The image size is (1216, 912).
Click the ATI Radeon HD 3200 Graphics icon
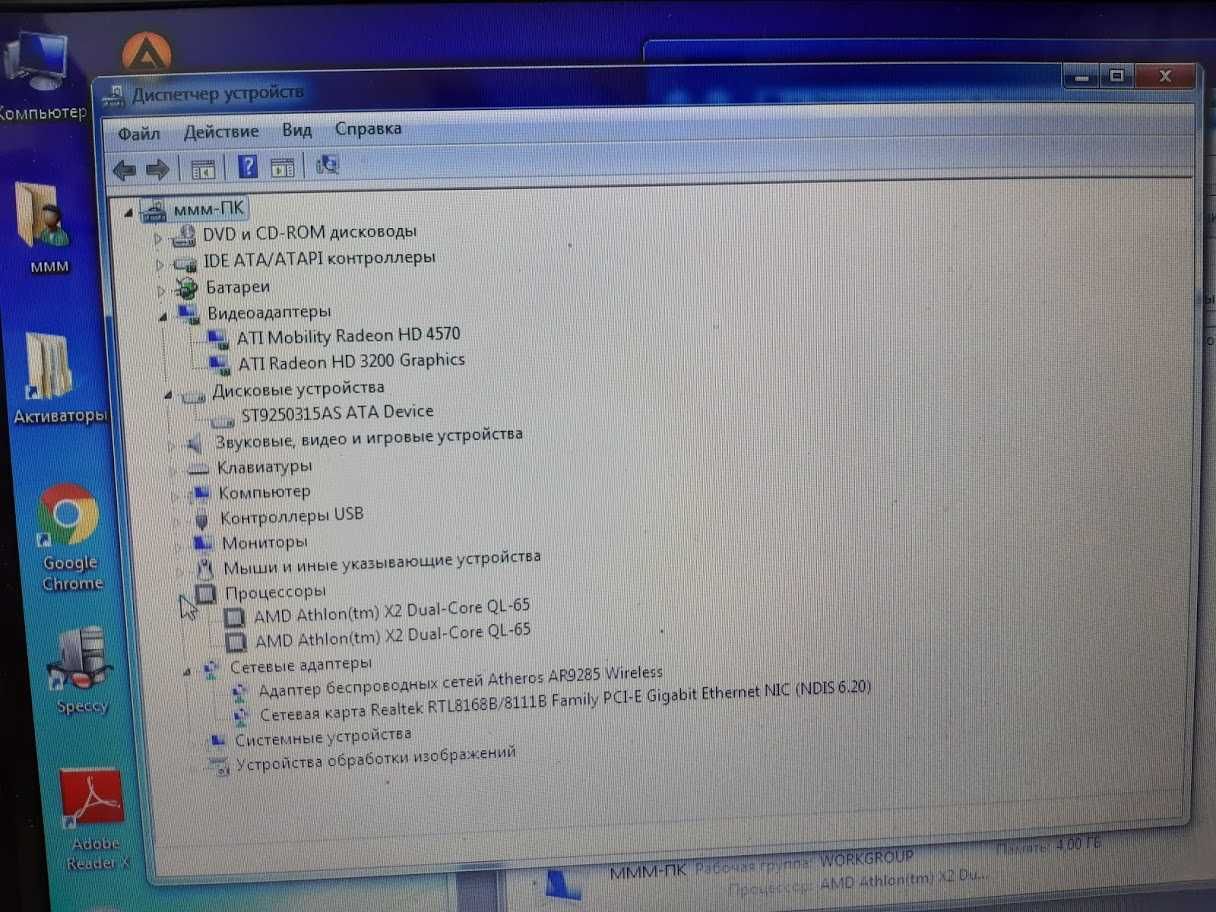(x=220, y=363)
